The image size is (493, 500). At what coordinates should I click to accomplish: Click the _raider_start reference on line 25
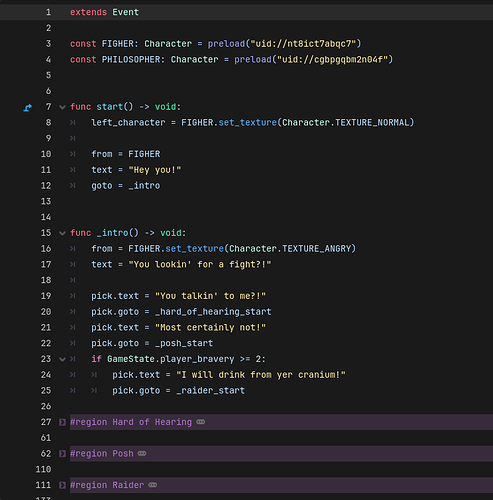[211, 391]
